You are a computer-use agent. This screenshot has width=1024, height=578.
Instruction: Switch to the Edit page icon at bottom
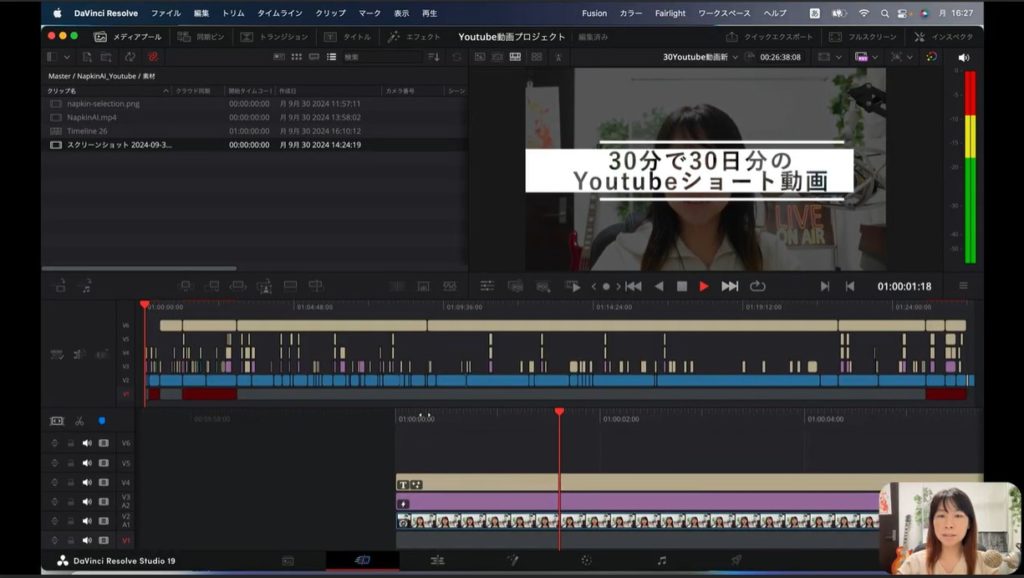pyautogui.click(x=437, y=561)
